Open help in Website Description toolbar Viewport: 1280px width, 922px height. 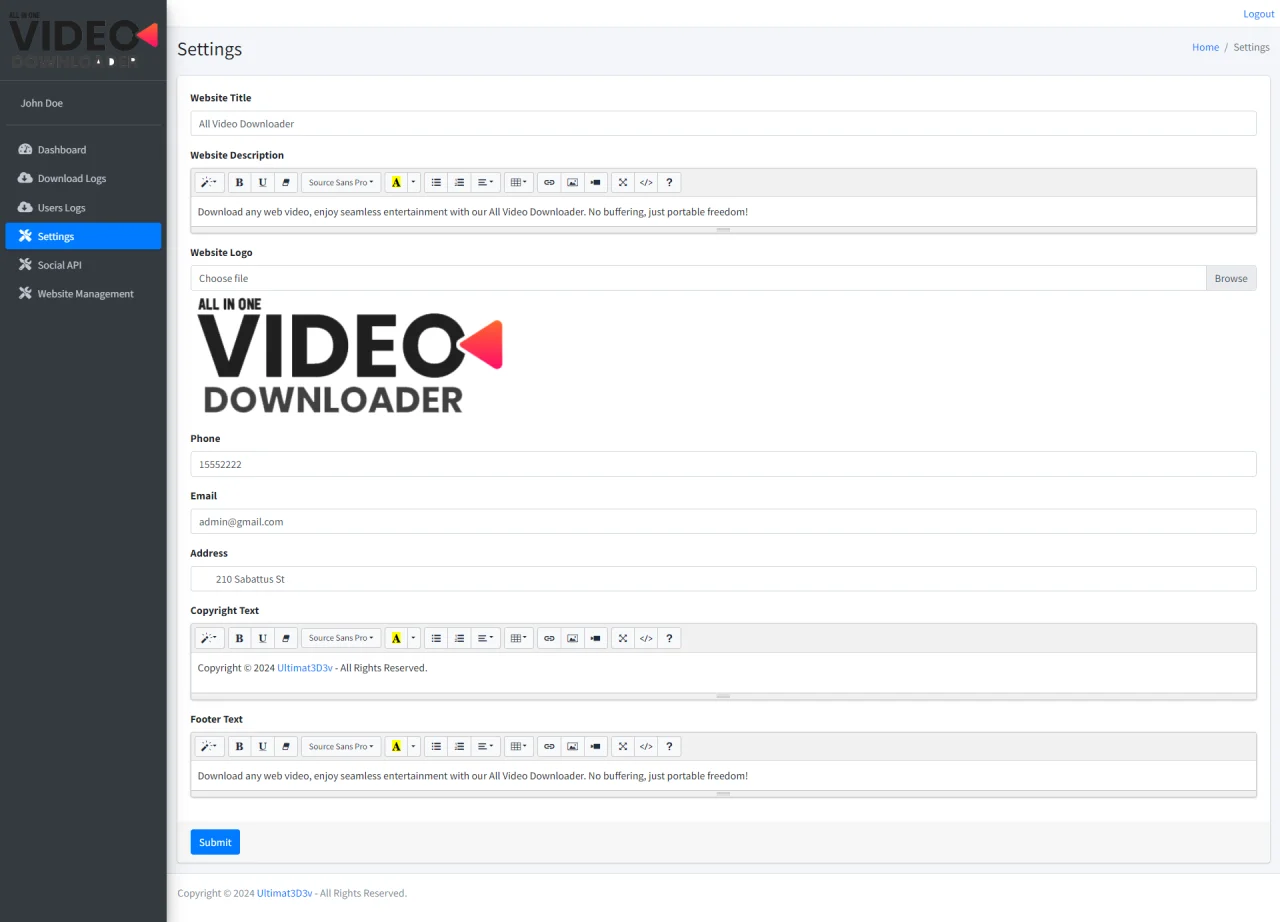(x=669, y=183)
